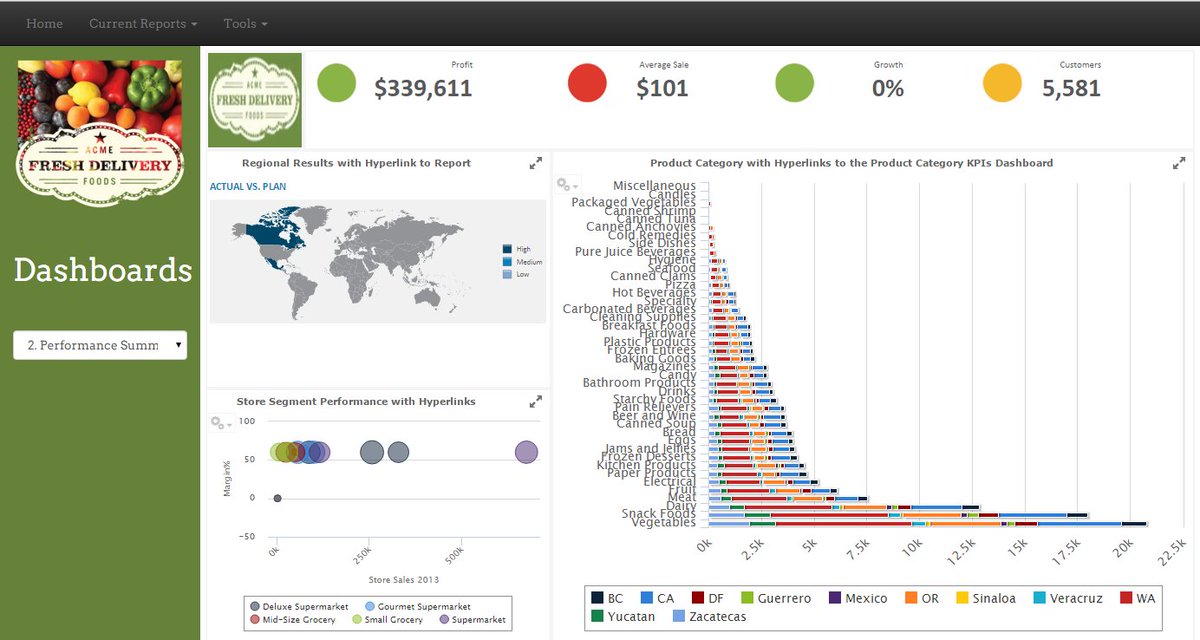Click the red Average Sale status indicator
Screen dimensions: 1200x640
pyautogui.click(x=587, y=83)
